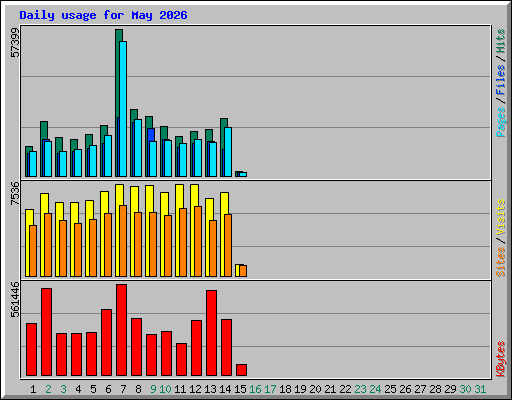Click day 16 on the x-axis
512x400 pixels.
[x=255, y=389]
